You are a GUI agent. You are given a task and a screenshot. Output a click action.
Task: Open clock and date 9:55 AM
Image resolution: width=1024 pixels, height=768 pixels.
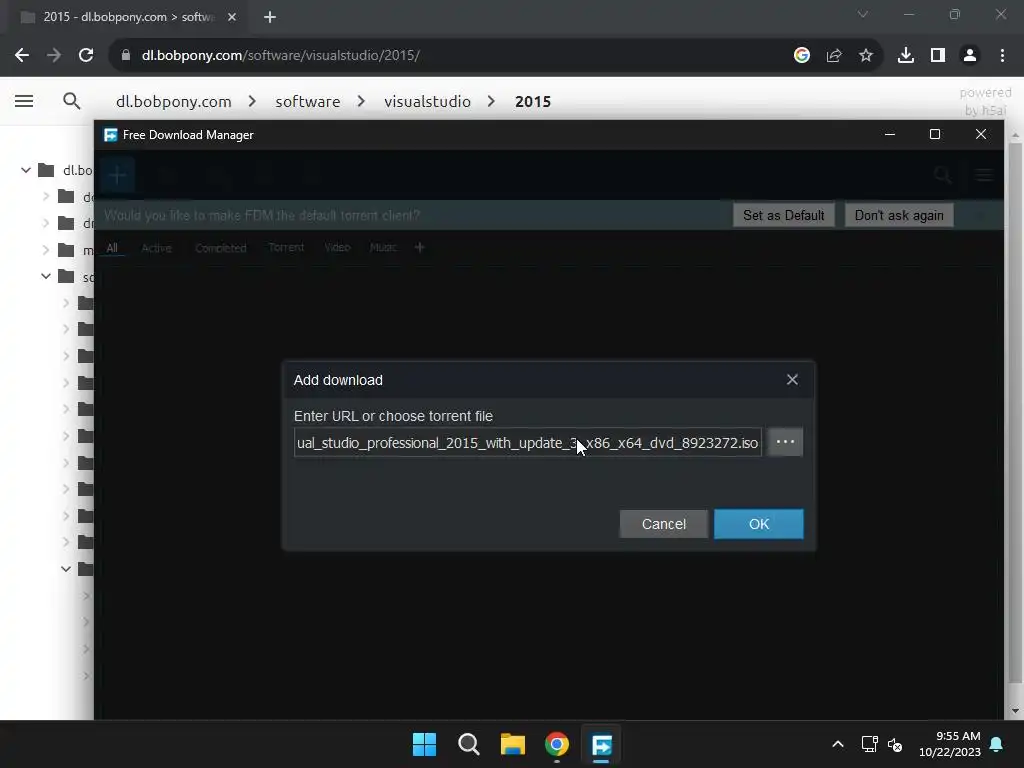click(950, 744)
